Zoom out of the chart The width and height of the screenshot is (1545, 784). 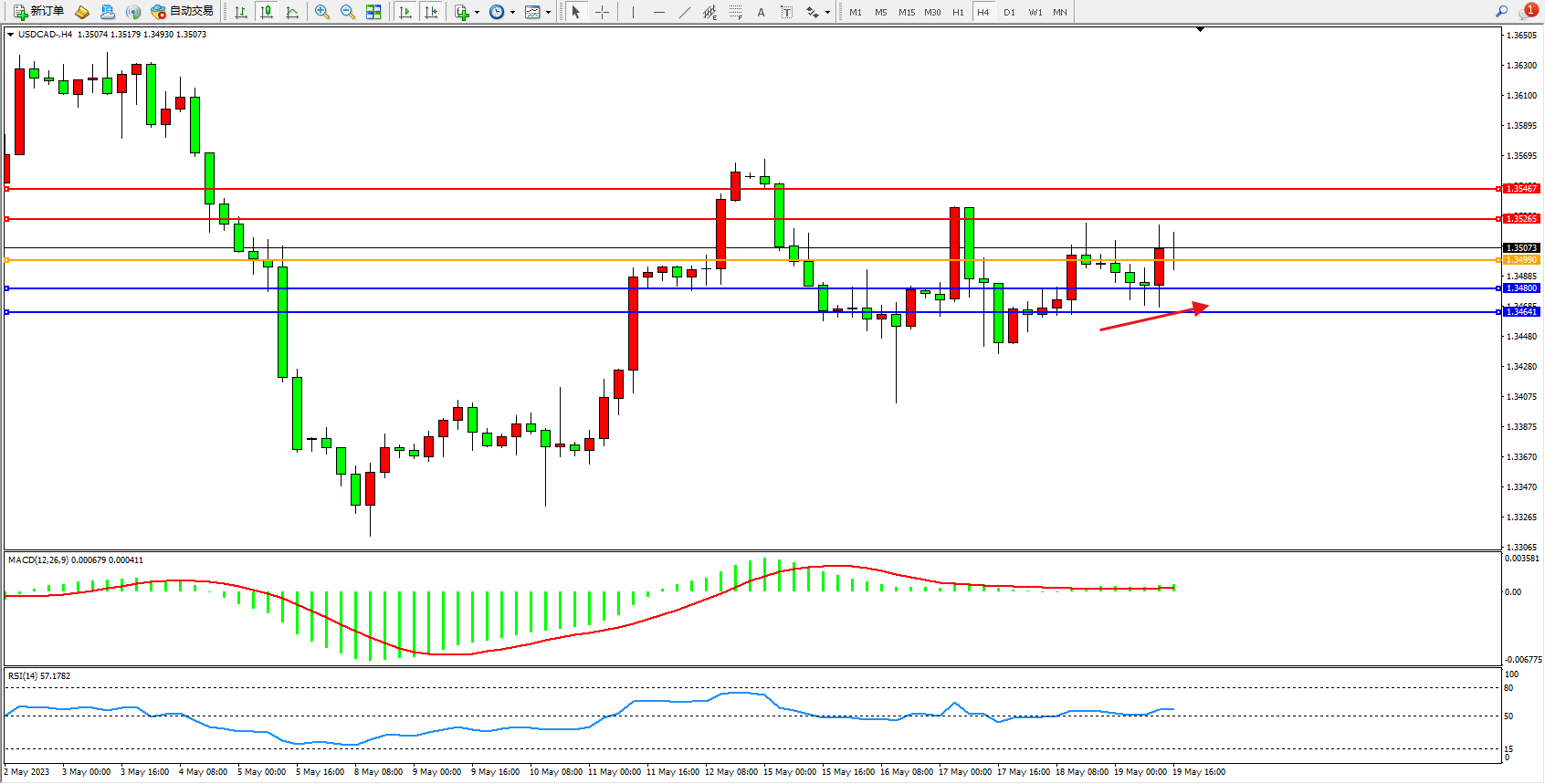pyautogui.click(x=348, y=12)
